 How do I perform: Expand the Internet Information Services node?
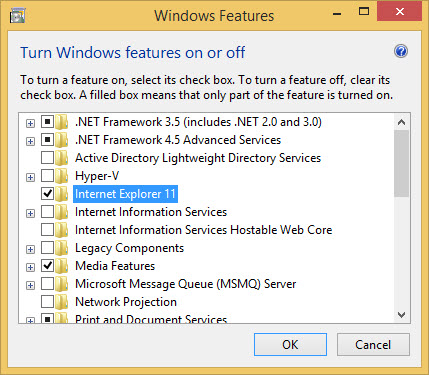click(x=30, y=214)
